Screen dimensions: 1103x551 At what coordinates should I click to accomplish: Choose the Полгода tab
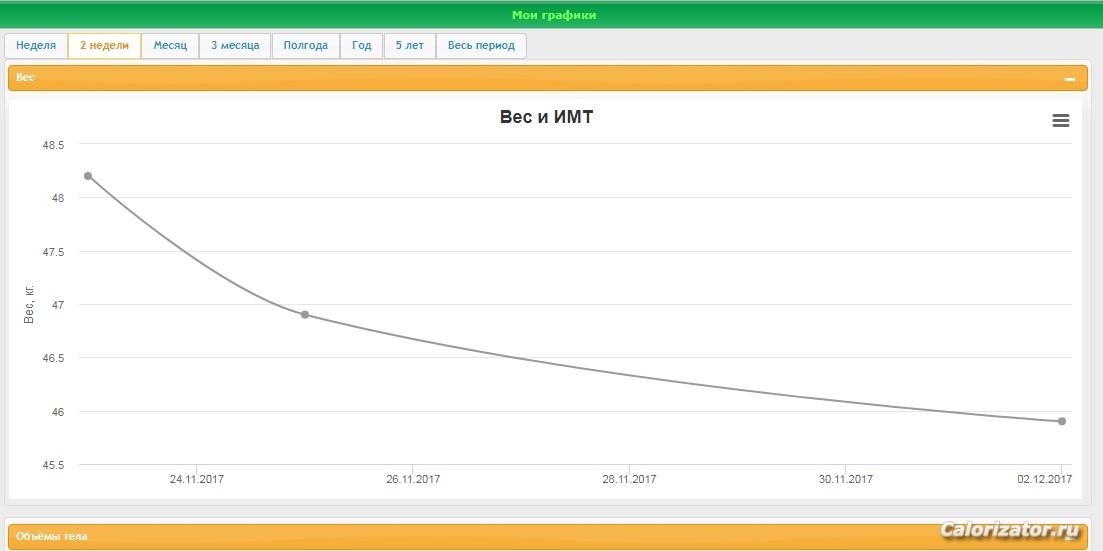pos(305,46)
